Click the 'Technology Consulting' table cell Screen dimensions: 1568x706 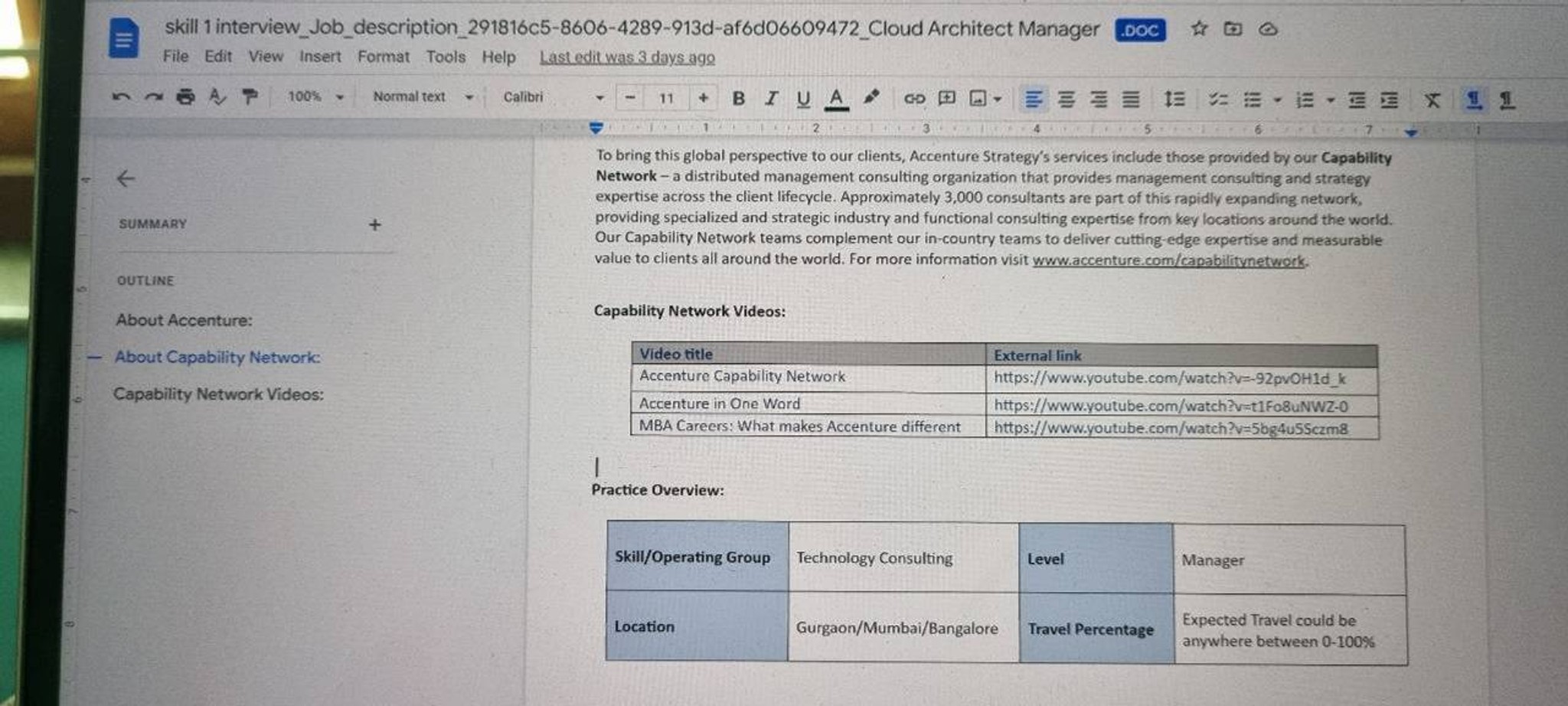point(903,558)
